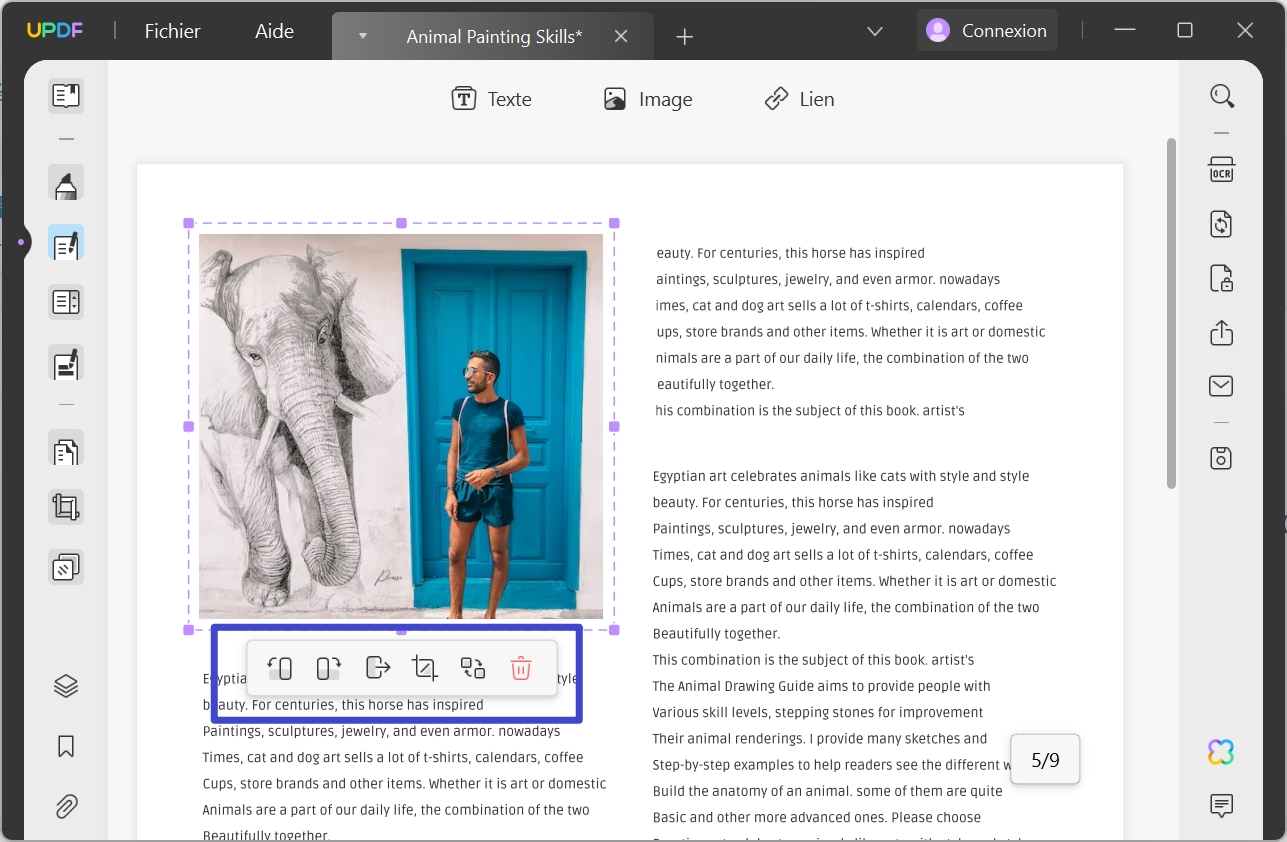Expand the tab list dropdown arrow
The image size is (1287, 842).
[x=363, y=36]
